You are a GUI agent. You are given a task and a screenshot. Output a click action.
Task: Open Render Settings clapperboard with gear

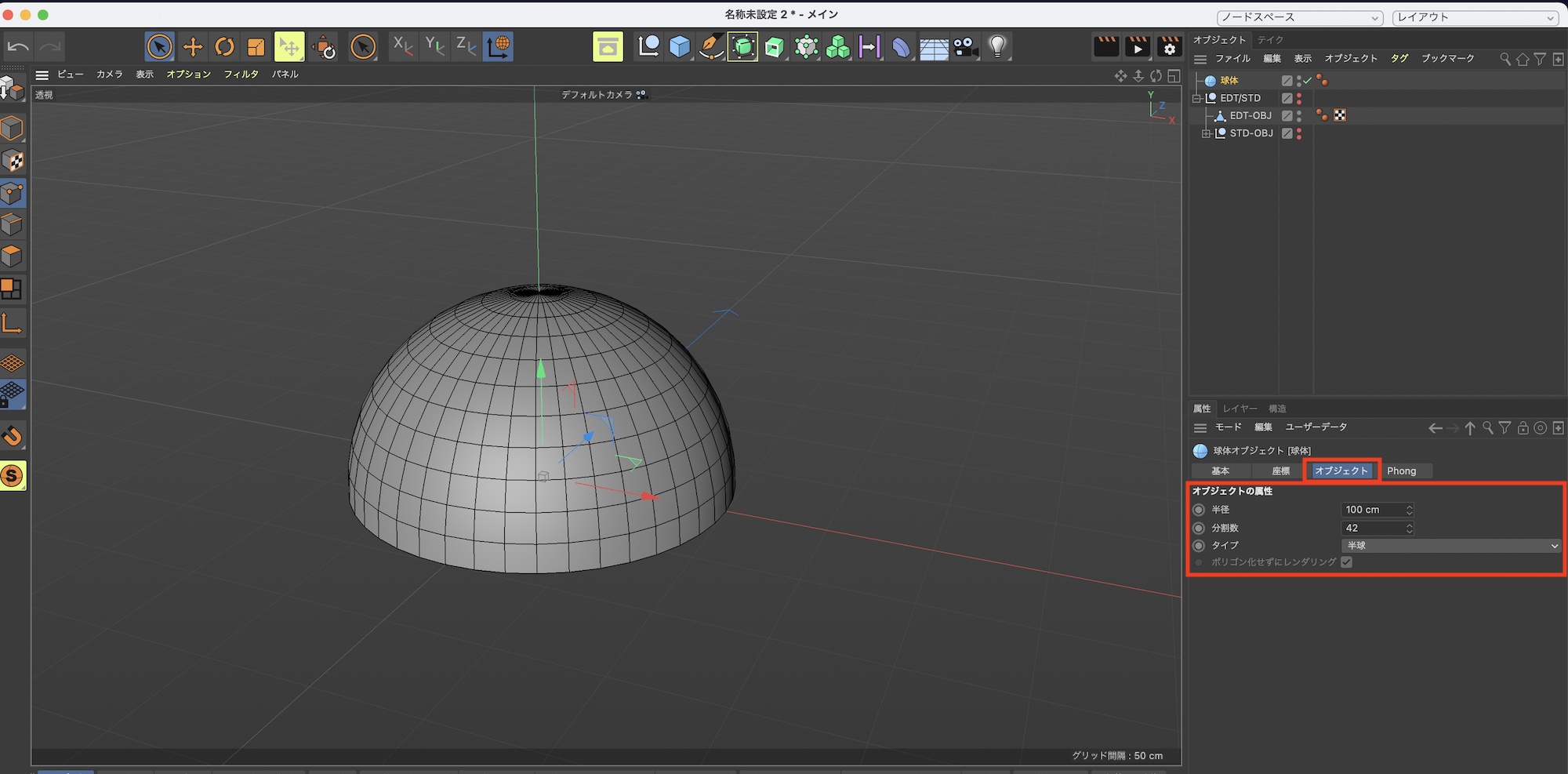point(1169,47)
